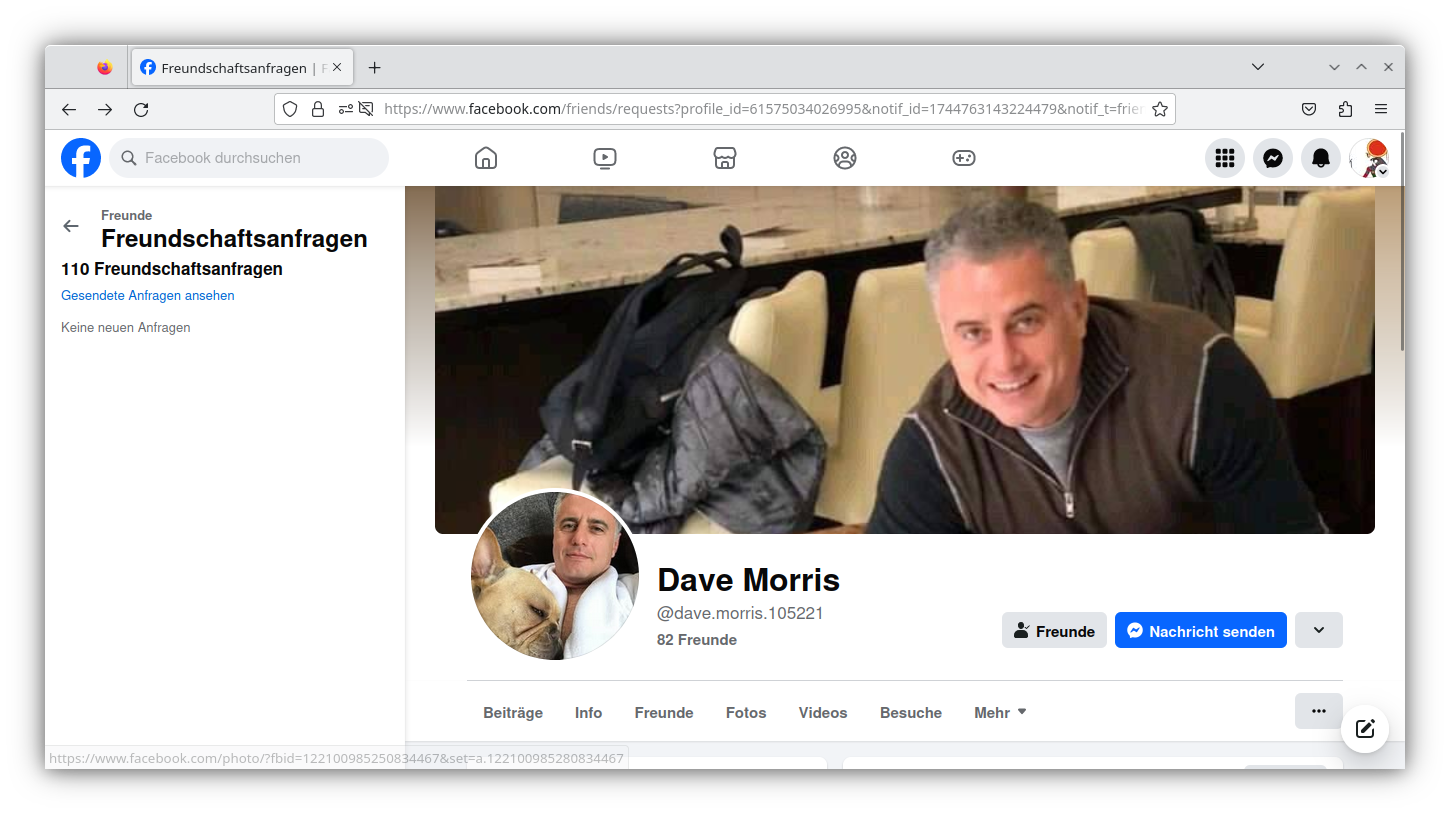
Task: Open the Watch video icon
Action: (605, 157)
